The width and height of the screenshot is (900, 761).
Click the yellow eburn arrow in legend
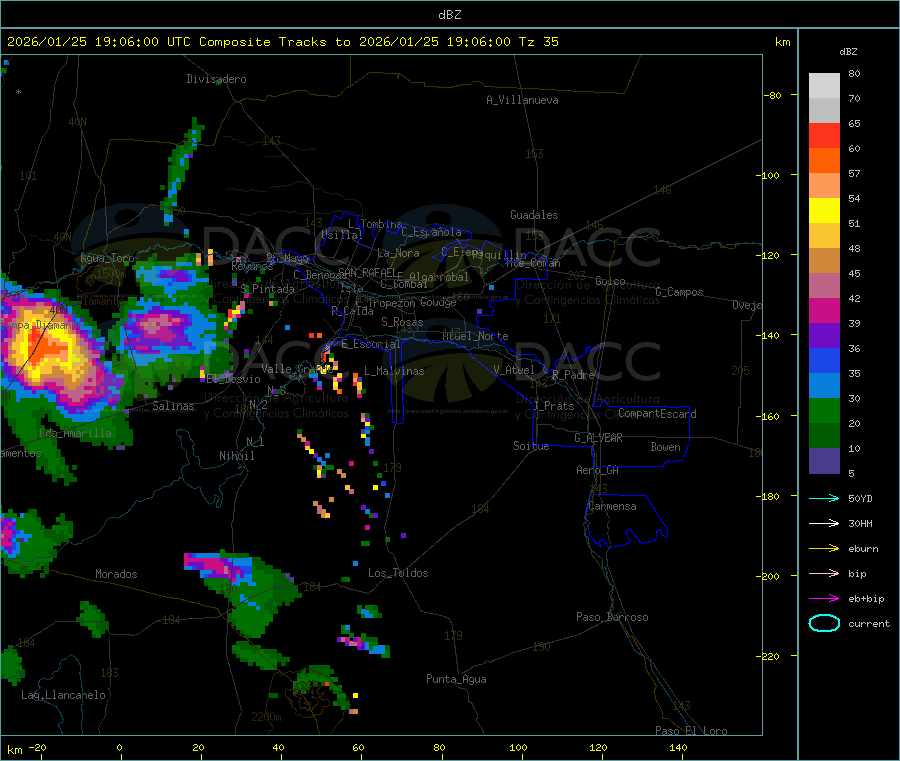pyautogui.click(x=824, y=549)
